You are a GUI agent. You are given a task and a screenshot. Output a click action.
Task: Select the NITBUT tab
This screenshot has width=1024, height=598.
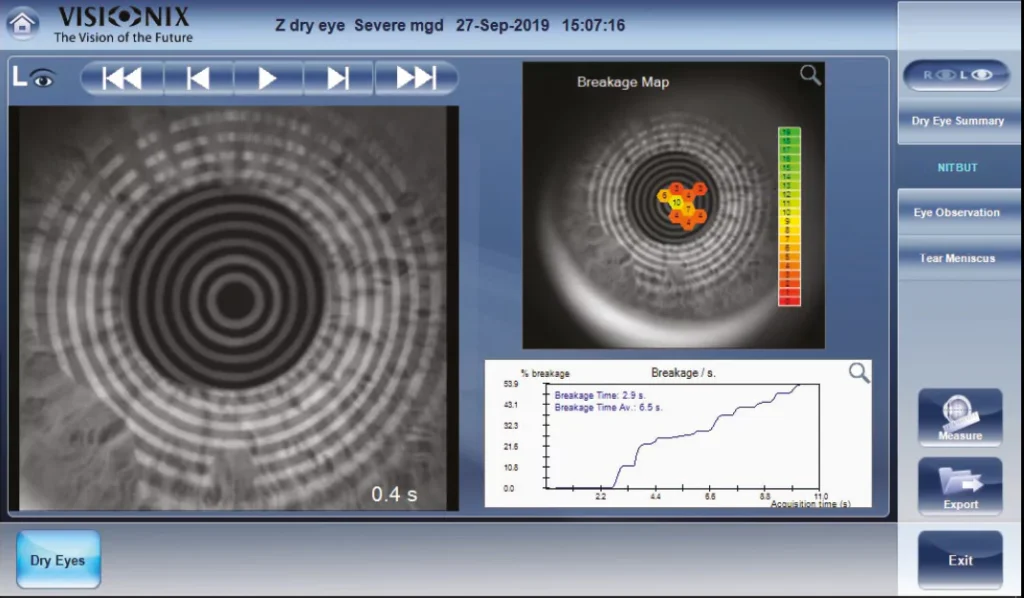[x=957, y=168]
